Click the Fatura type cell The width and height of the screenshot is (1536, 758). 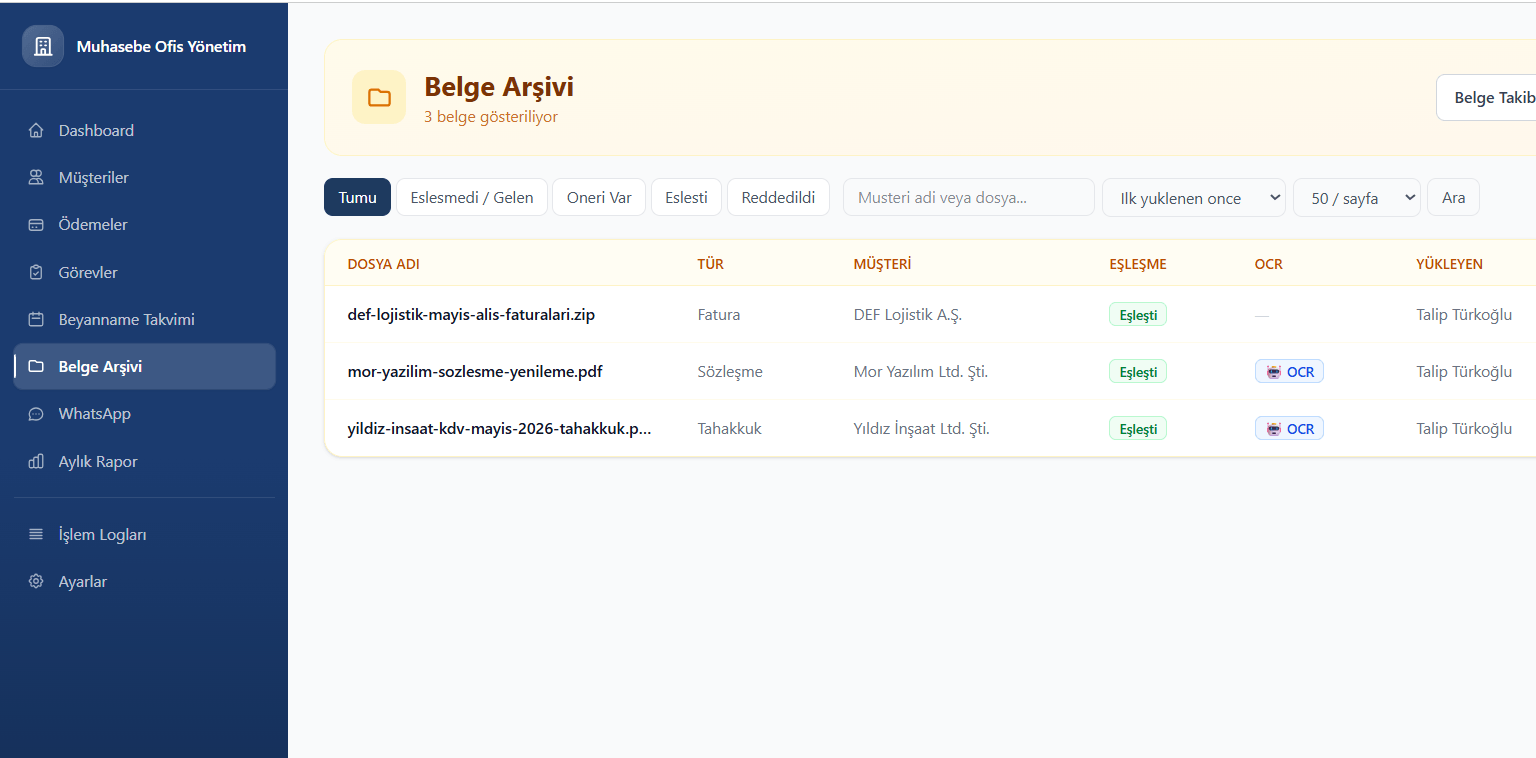coord(719,314)
